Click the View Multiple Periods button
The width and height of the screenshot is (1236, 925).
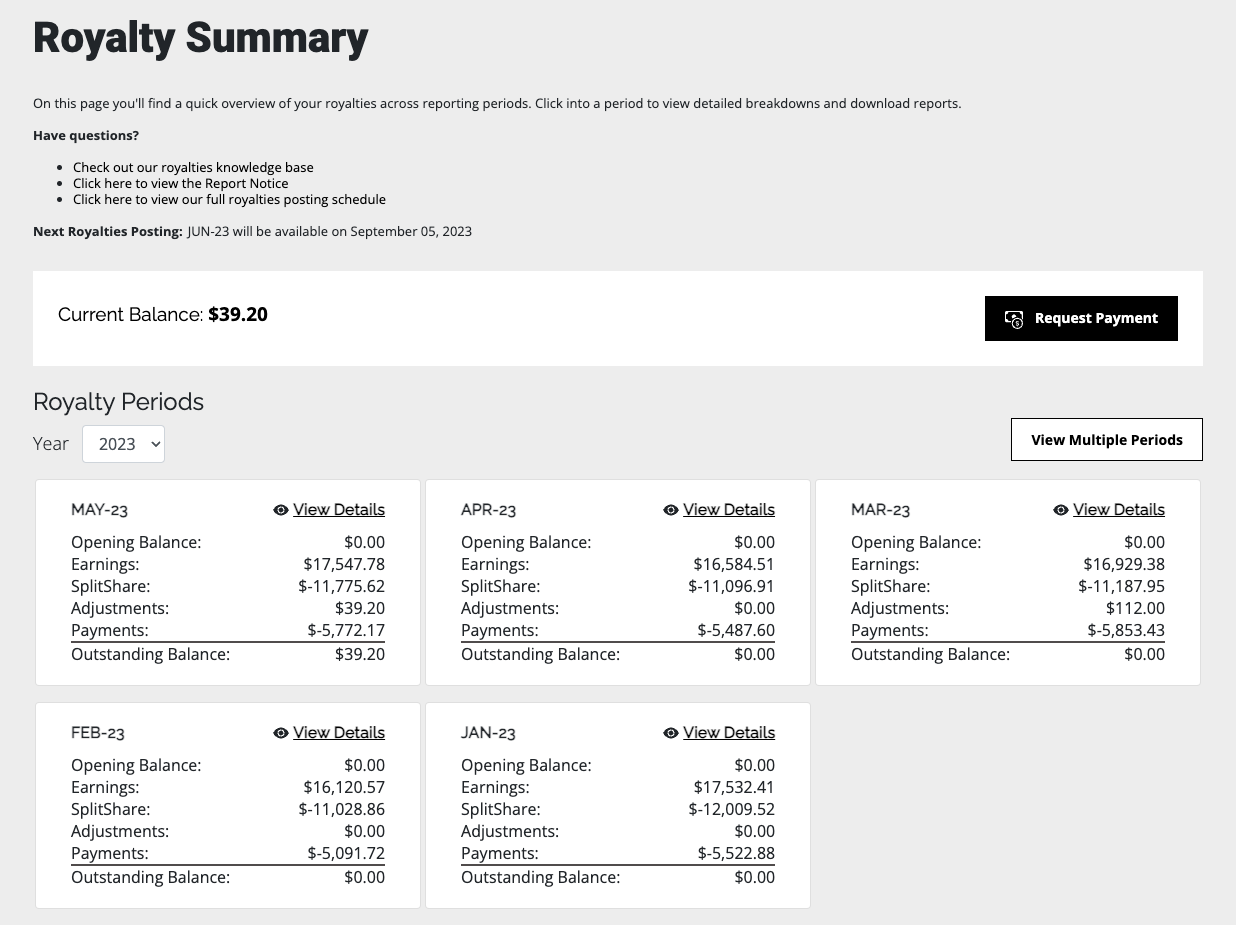[x=1107, y=440]
